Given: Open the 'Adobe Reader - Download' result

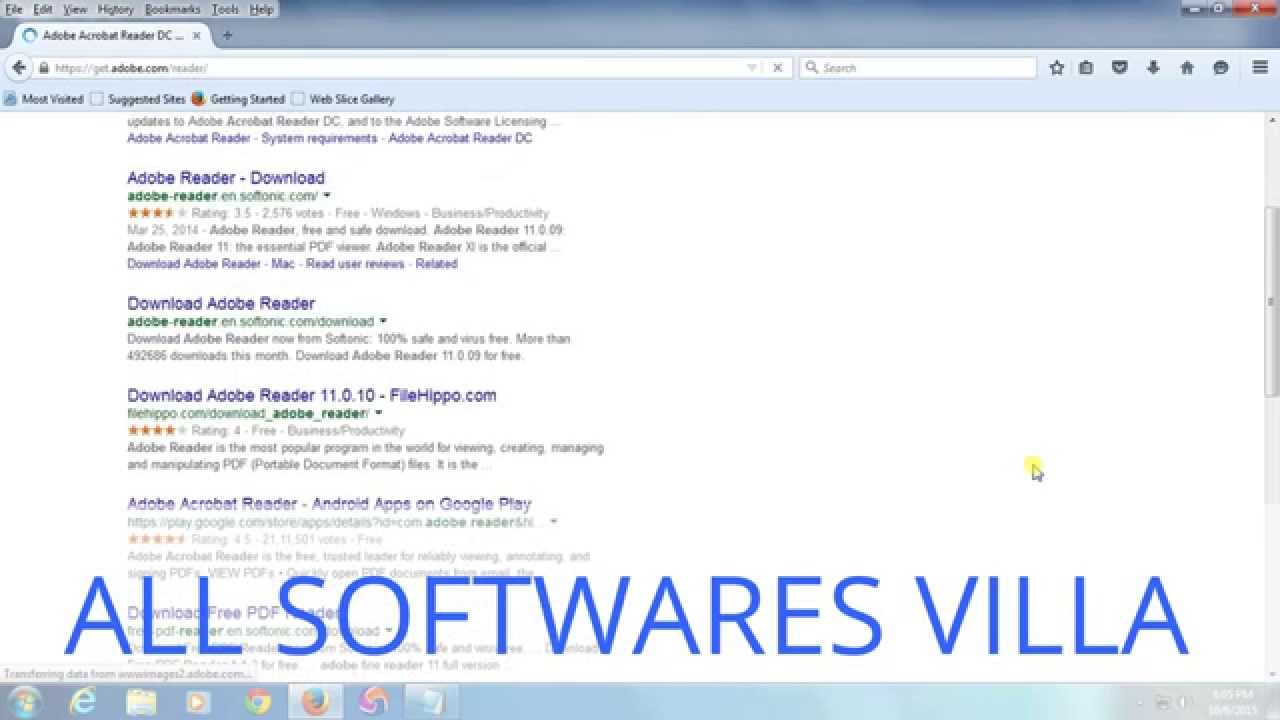Looking at the screenshot, I should pyautogui.click(x=226, y=178).
